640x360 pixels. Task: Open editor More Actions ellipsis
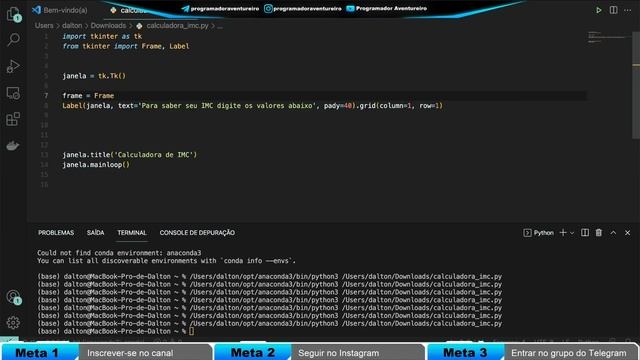pyautogui.click(x=628, y=10)
